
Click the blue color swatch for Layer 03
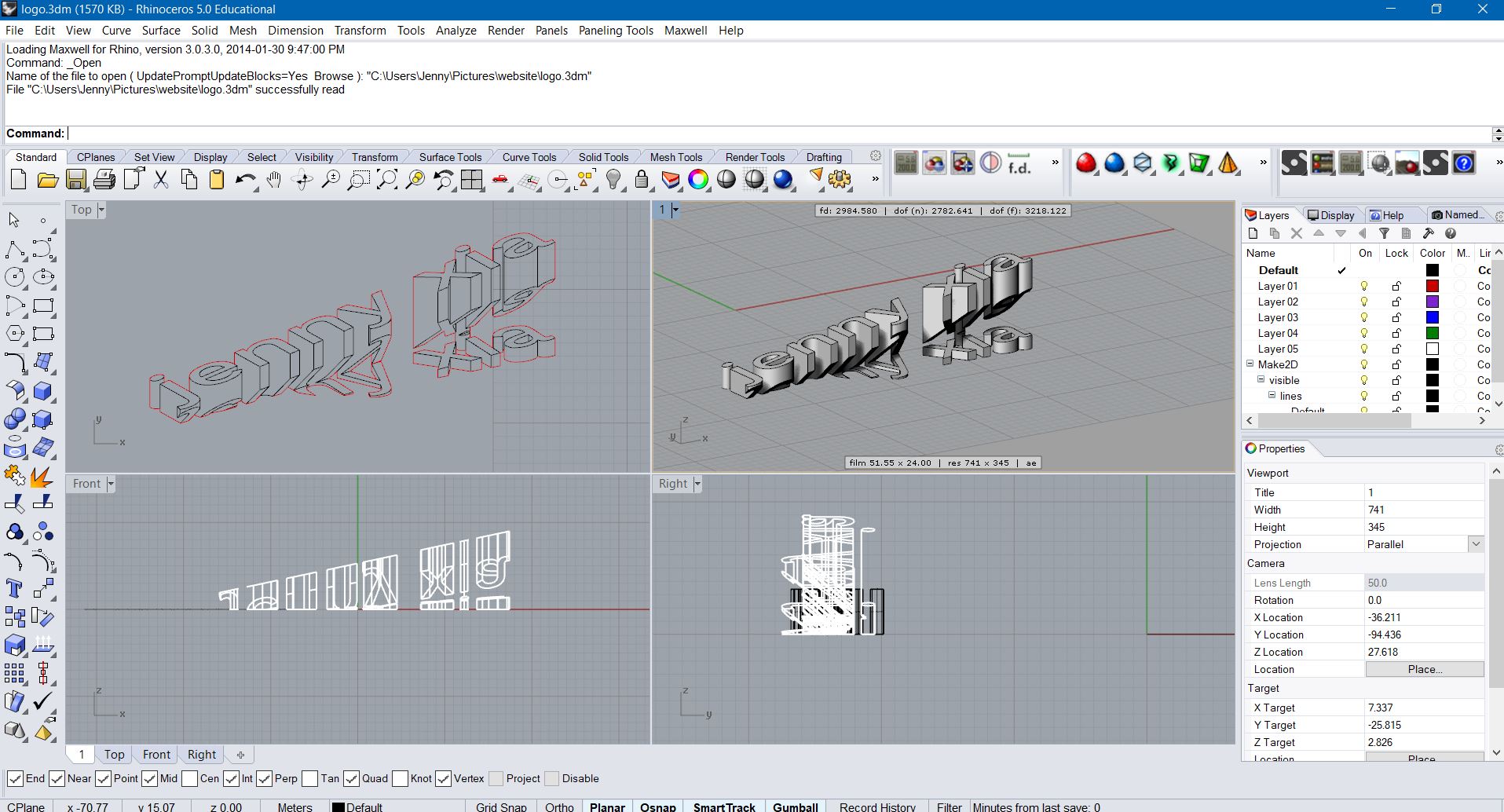pyautogui.click(x=1433, y=317)
